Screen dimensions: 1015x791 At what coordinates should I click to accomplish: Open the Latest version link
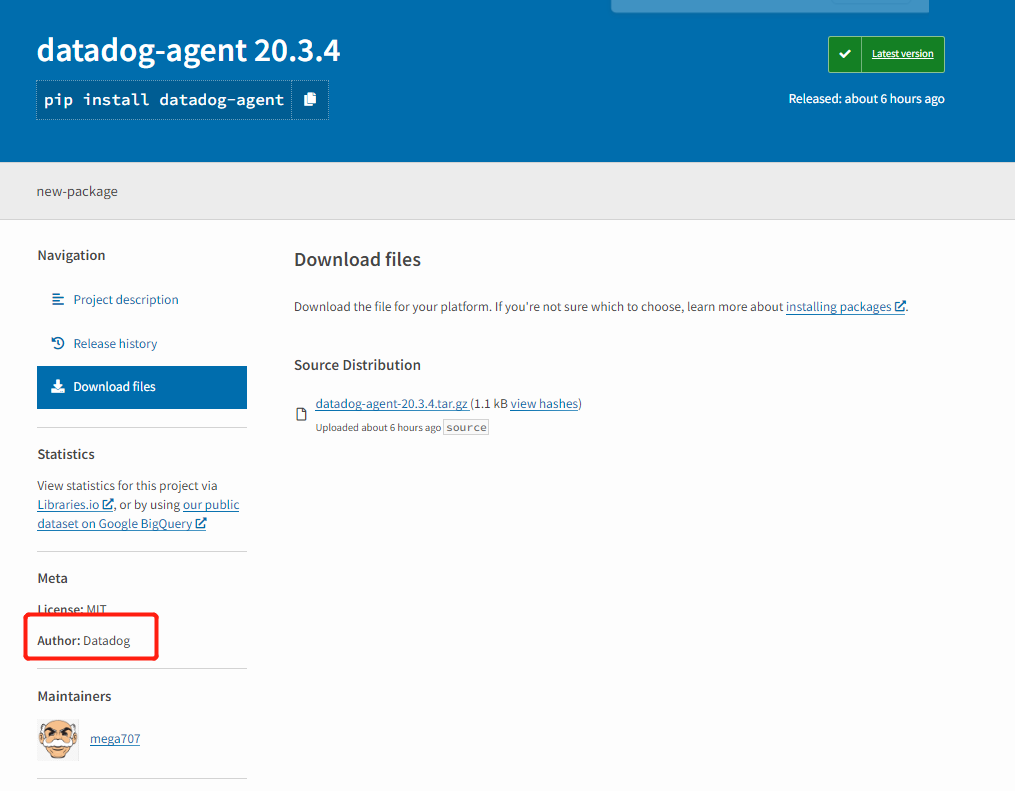(x=902, y=54)
